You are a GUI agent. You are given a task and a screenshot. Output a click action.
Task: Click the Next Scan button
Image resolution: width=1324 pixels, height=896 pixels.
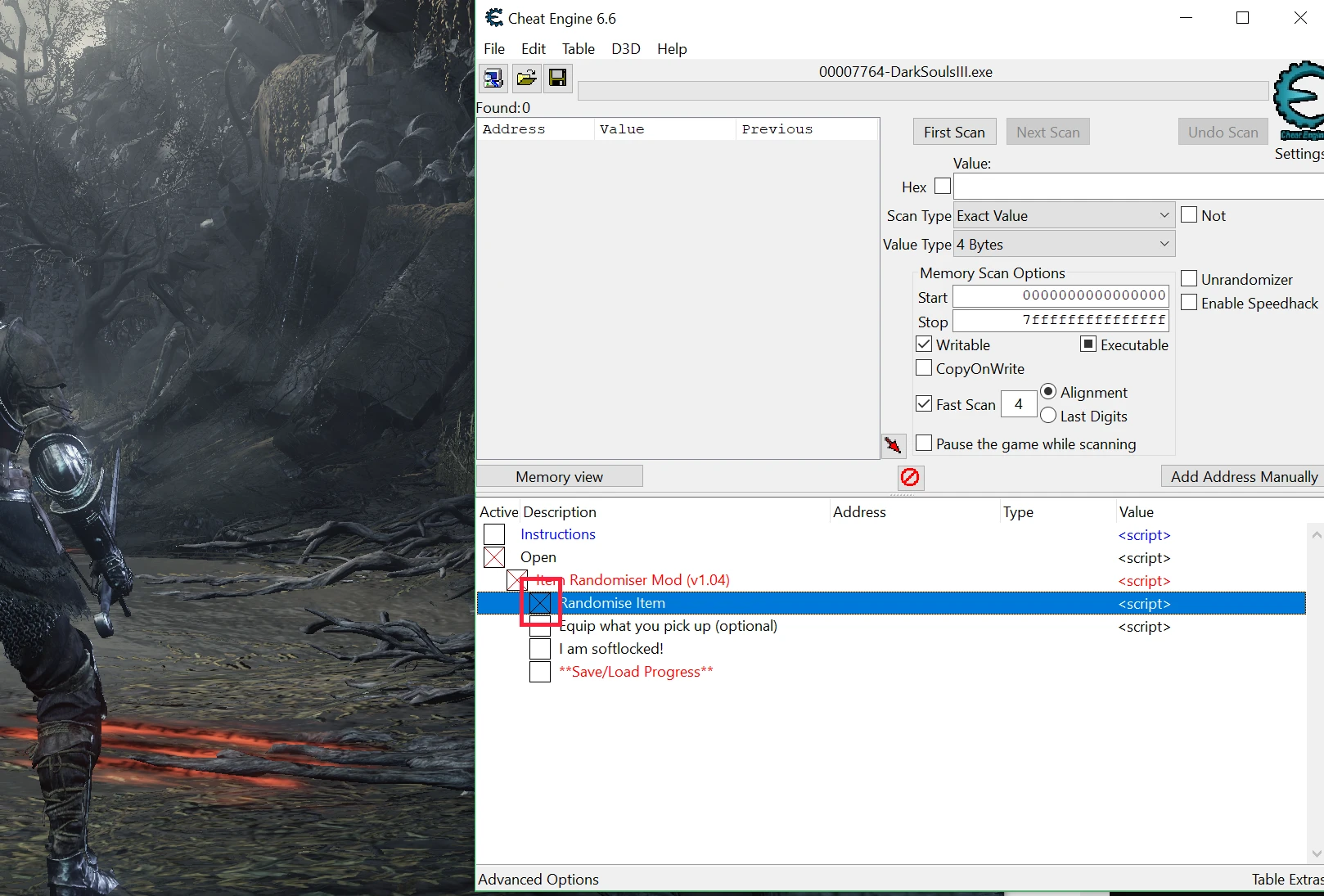[1048, 132]
